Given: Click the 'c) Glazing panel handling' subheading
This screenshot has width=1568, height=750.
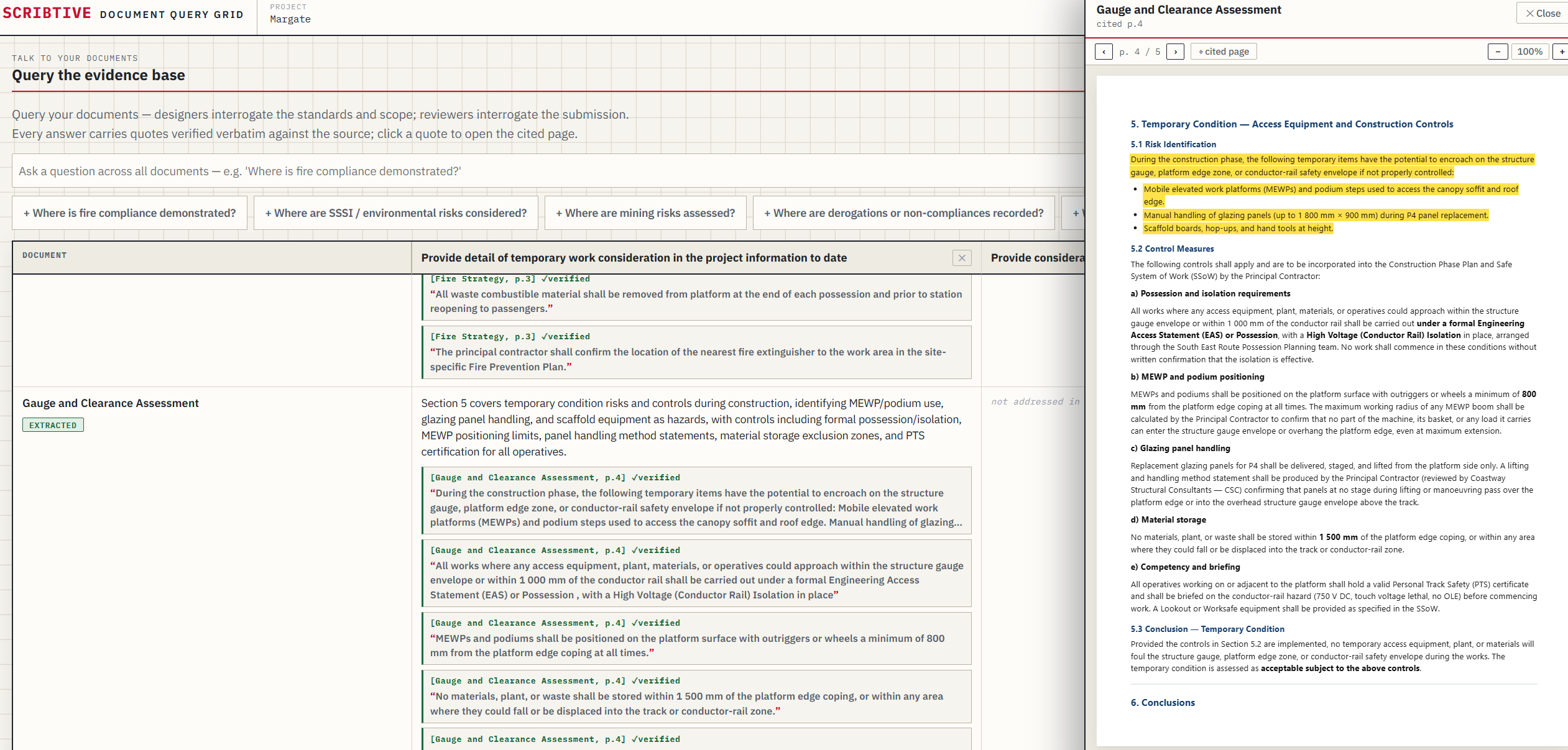Looking at the screenshot, I should click(1180, 448).
